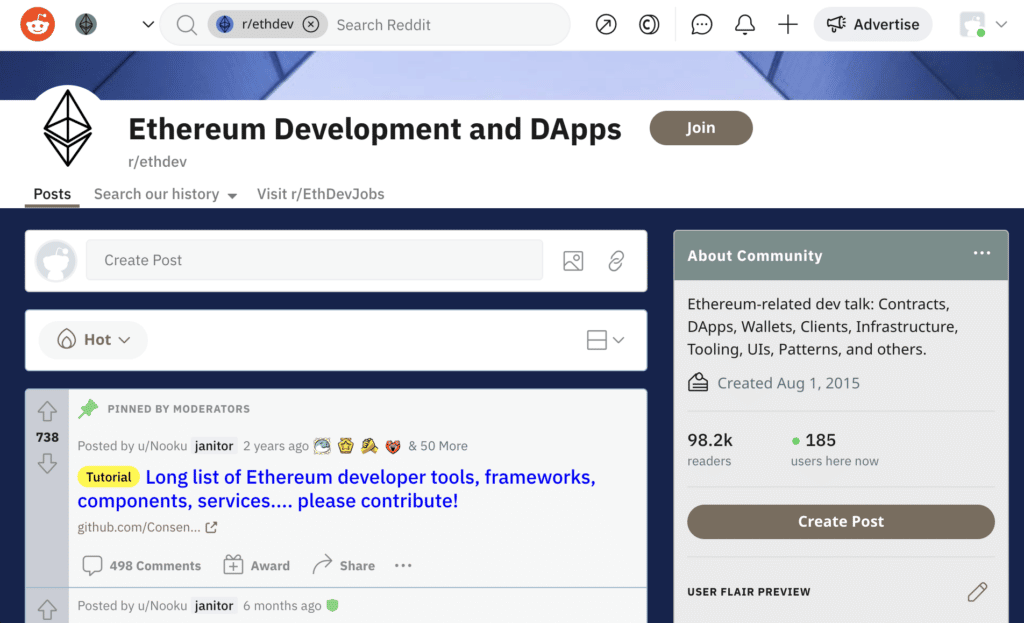Click the yellow Tutorial flair tag
Screen dimensions: 1024x623
tap(108, 477)
